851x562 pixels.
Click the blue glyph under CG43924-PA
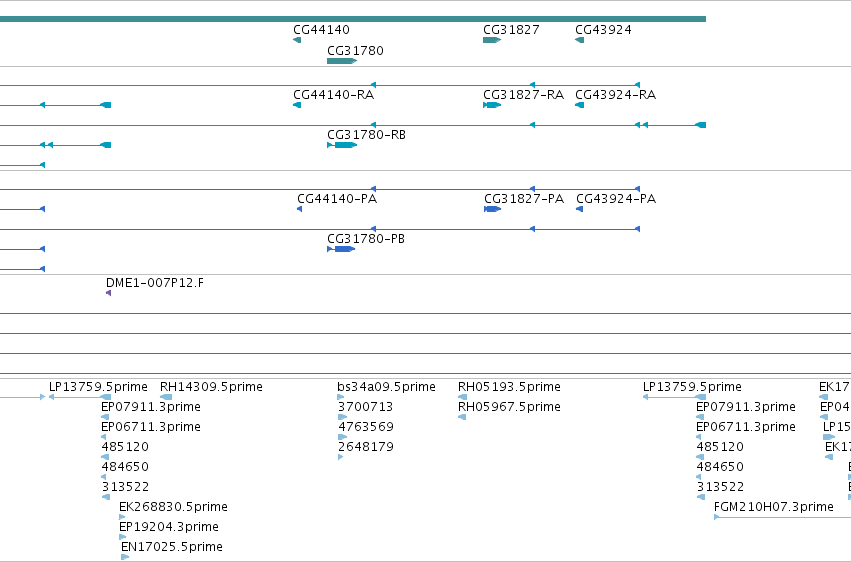(580, 209)
